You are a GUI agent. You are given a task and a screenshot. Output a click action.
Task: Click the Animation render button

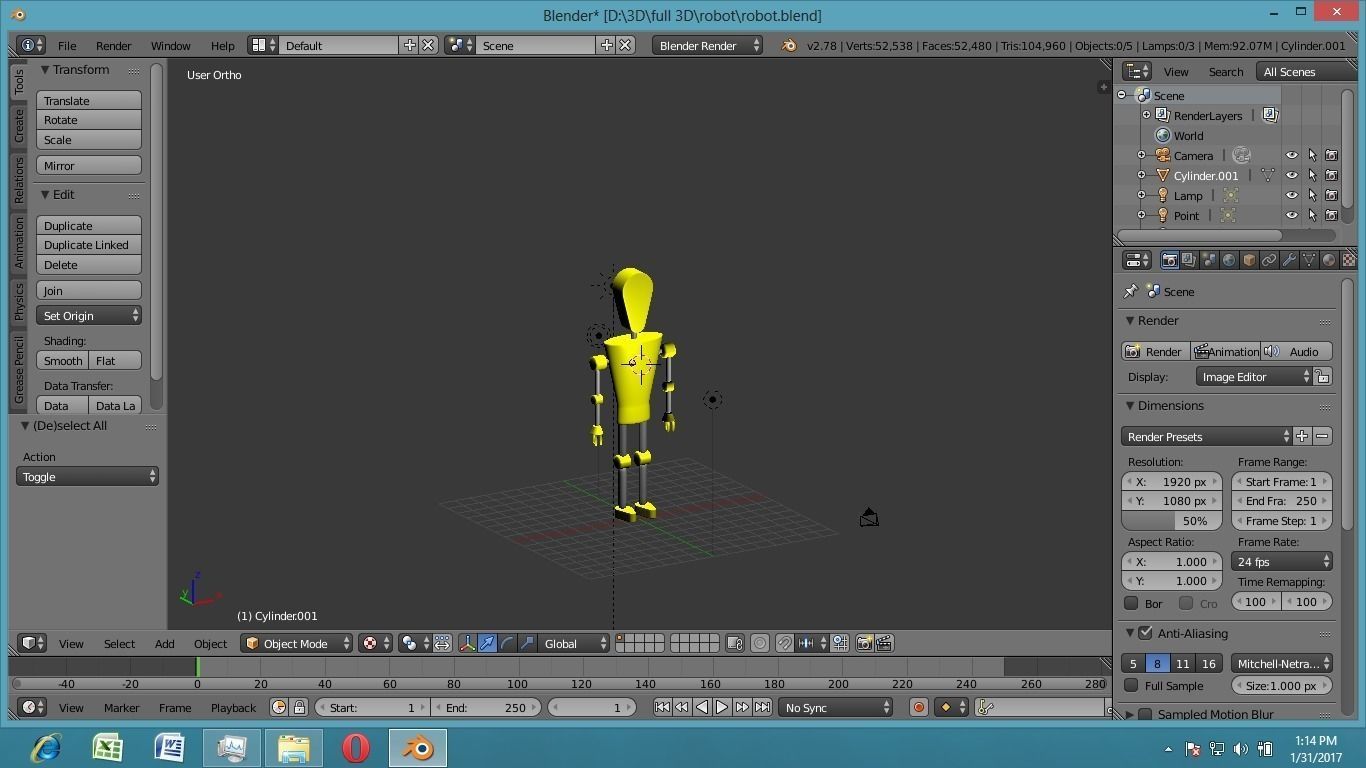click(x=1226, y=352)
